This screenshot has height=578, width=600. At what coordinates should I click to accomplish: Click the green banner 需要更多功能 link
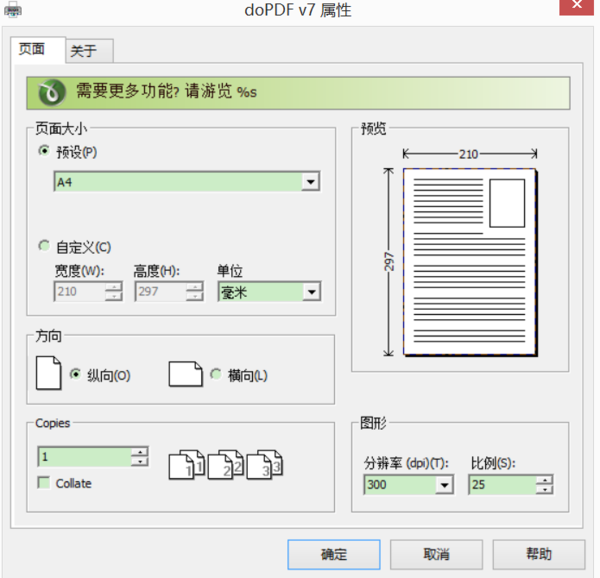tap(298, 93)
